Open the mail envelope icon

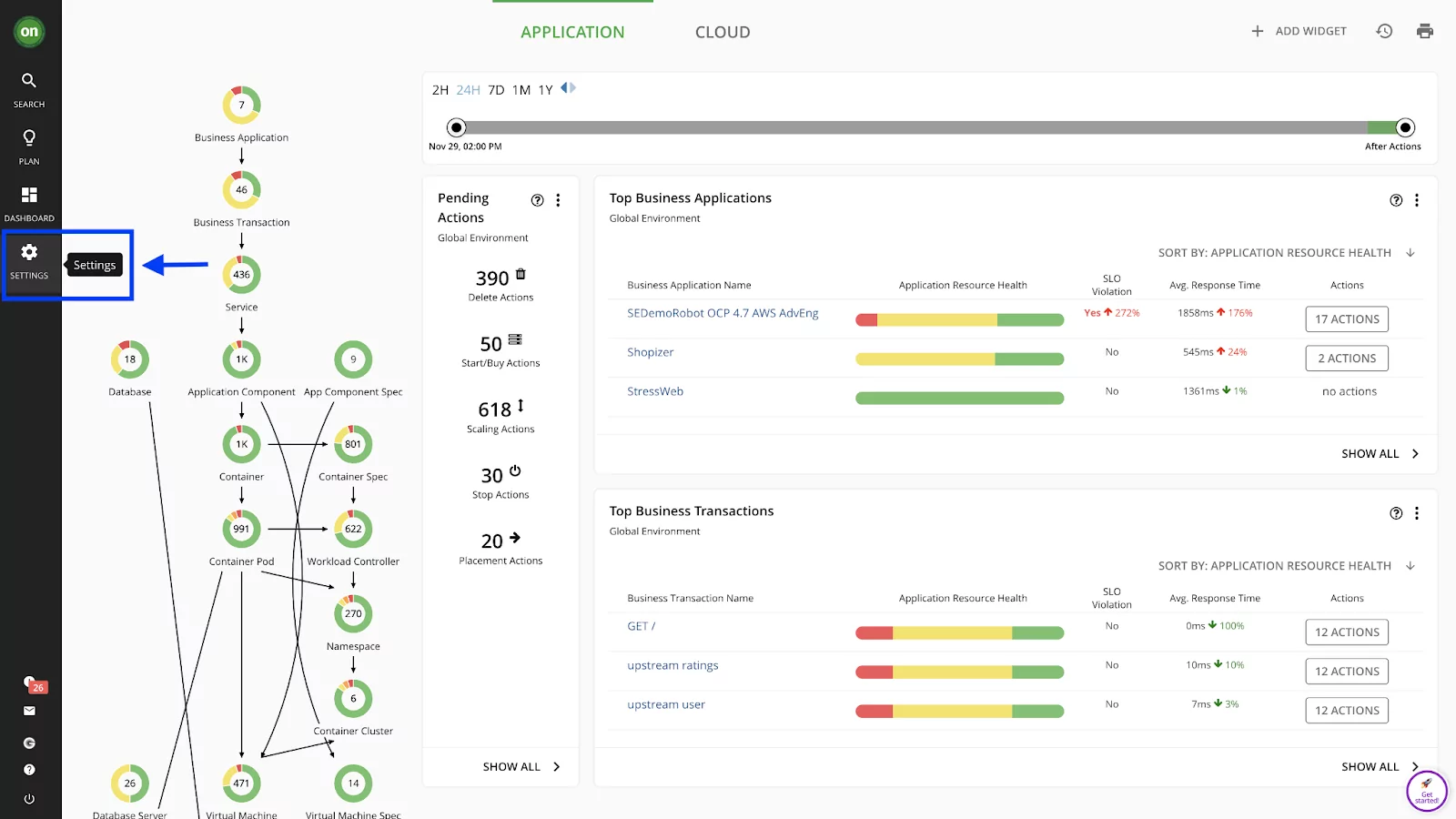pos(29,711)
